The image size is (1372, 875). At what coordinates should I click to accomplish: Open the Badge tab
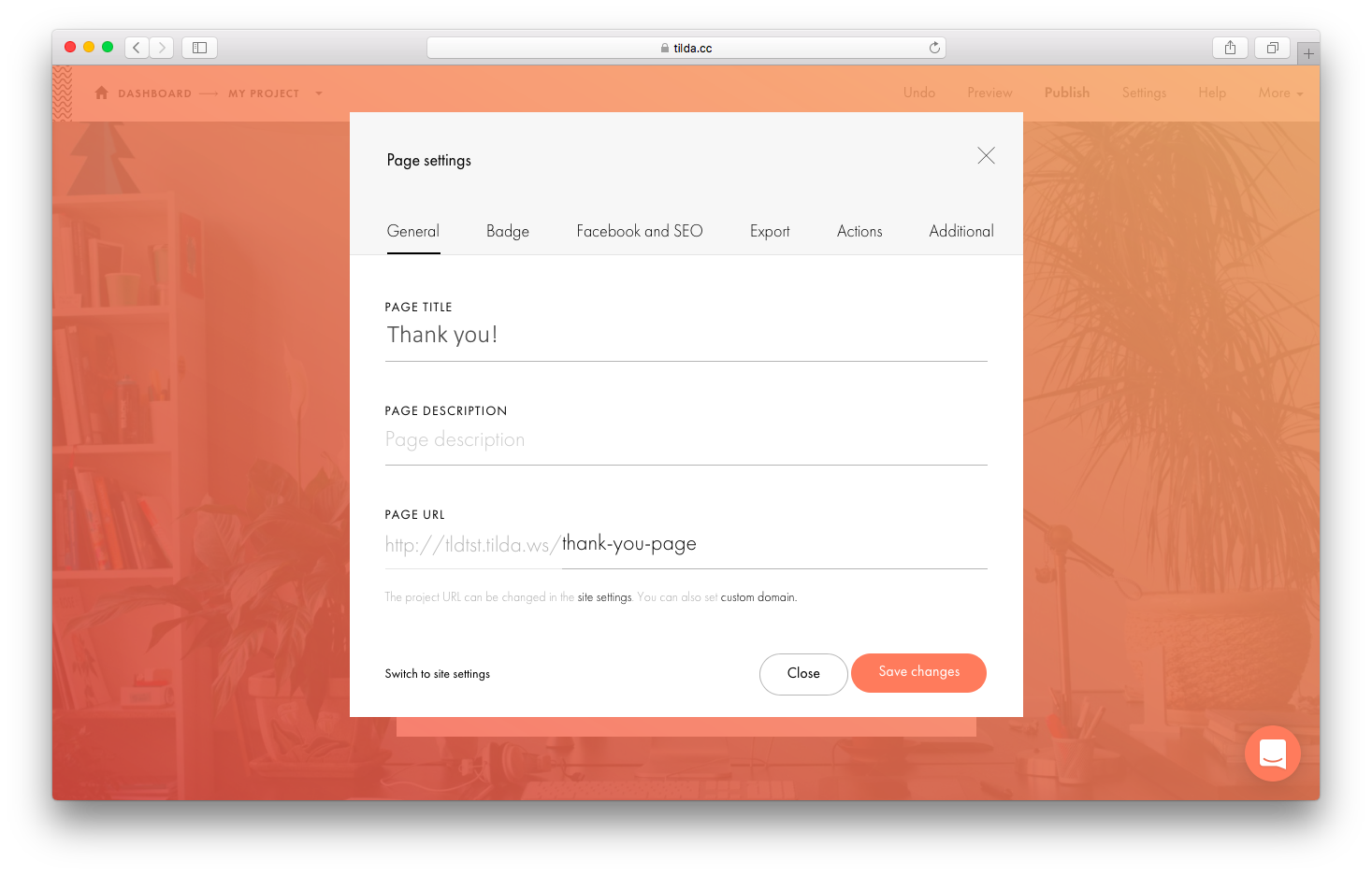pyautogui.click(x=507, y=231)
